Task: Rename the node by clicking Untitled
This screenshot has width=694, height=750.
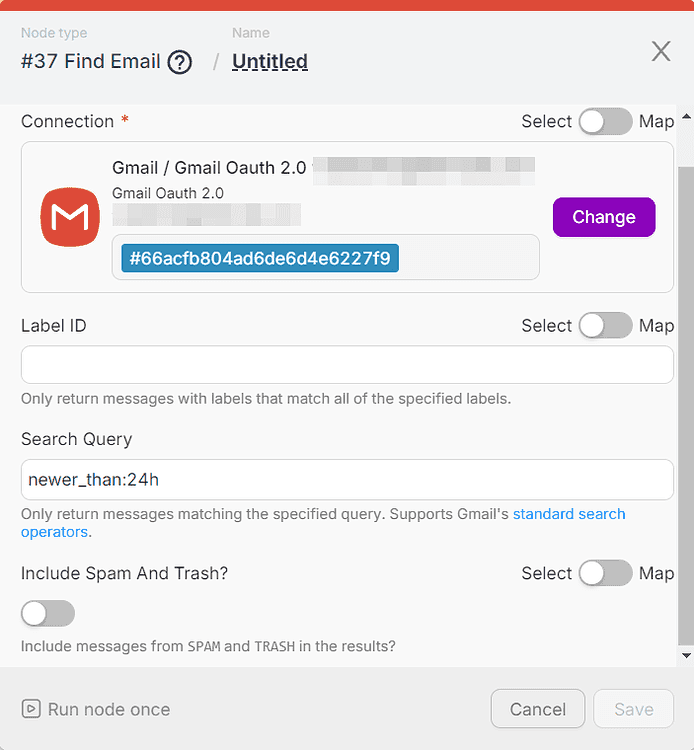Action: [x=270, y=62]
